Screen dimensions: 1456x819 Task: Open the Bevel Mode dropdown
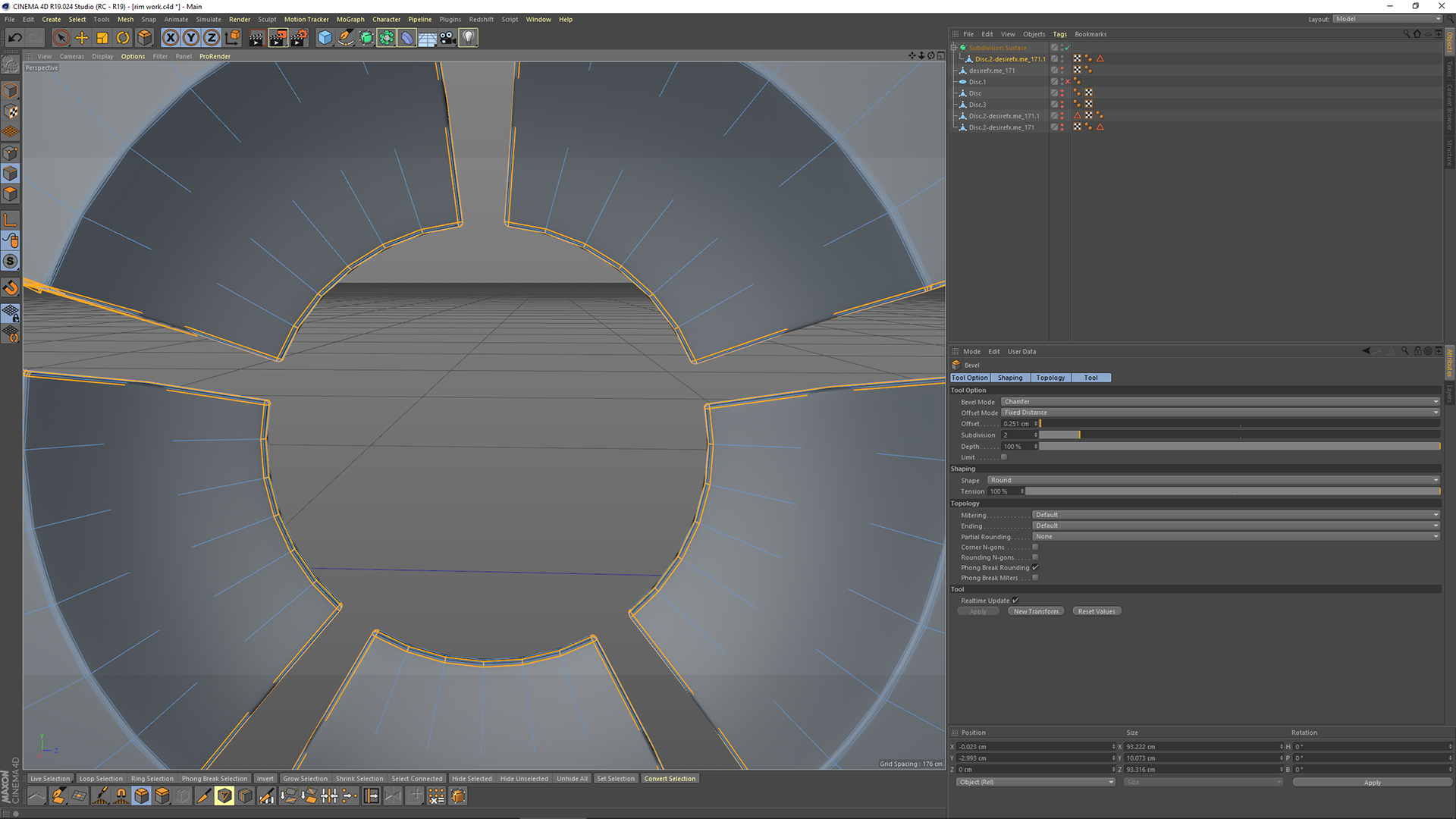coord(1220,402)
